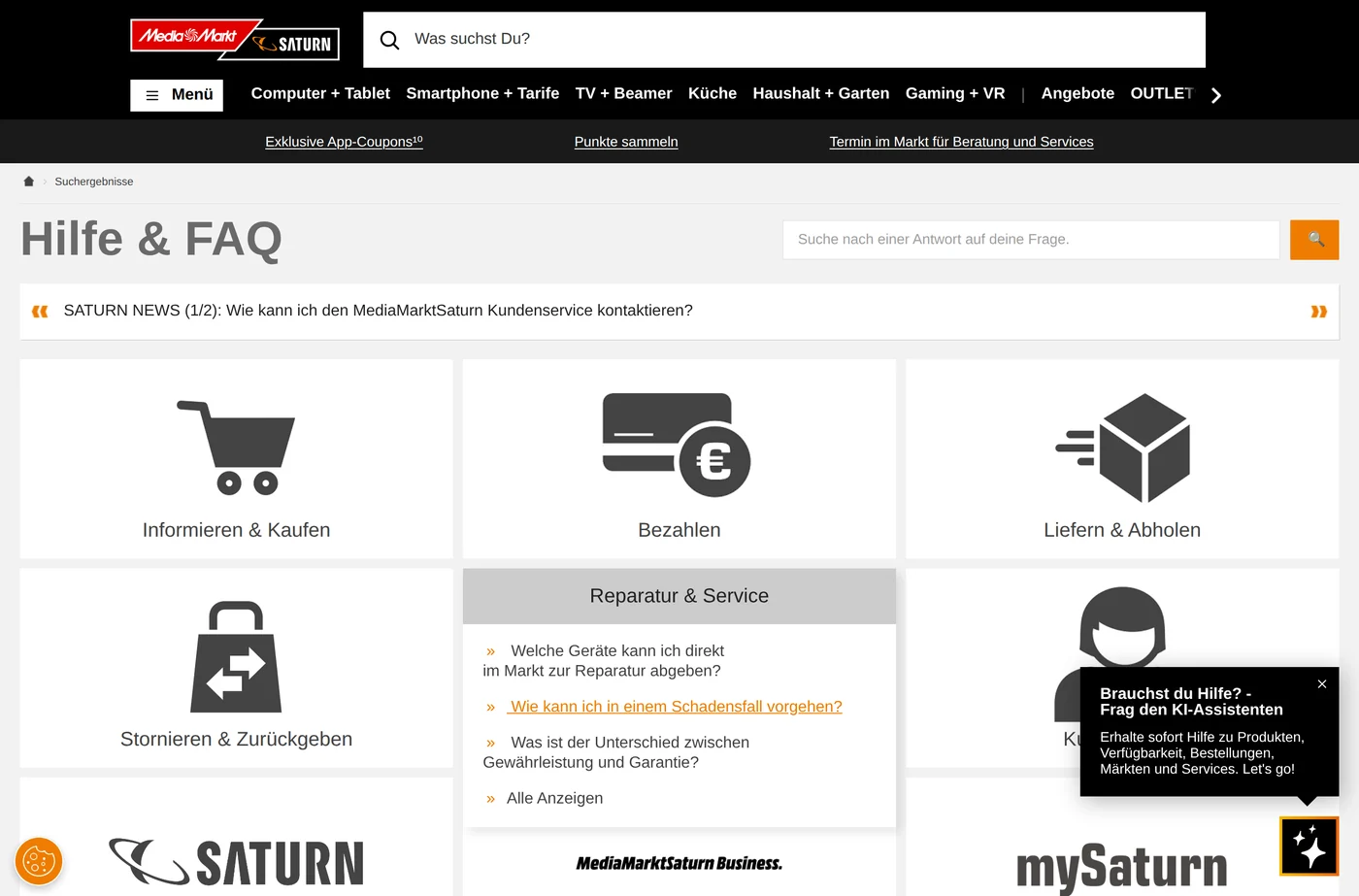This screenshot has width=1359, height=896.
Task: Show next Saturn news item
Action: pyautogui.click(x=1318, y=312)
